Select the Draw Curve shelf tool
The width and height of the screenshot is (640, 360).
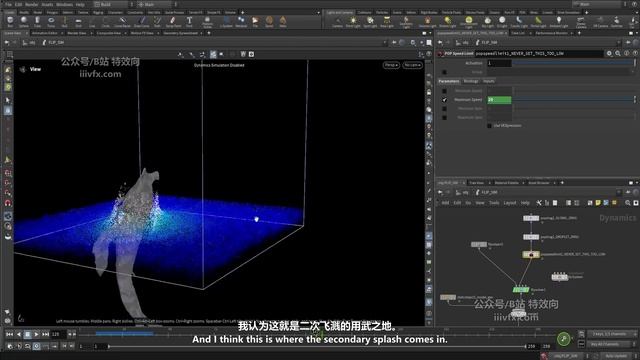[142, 21]
